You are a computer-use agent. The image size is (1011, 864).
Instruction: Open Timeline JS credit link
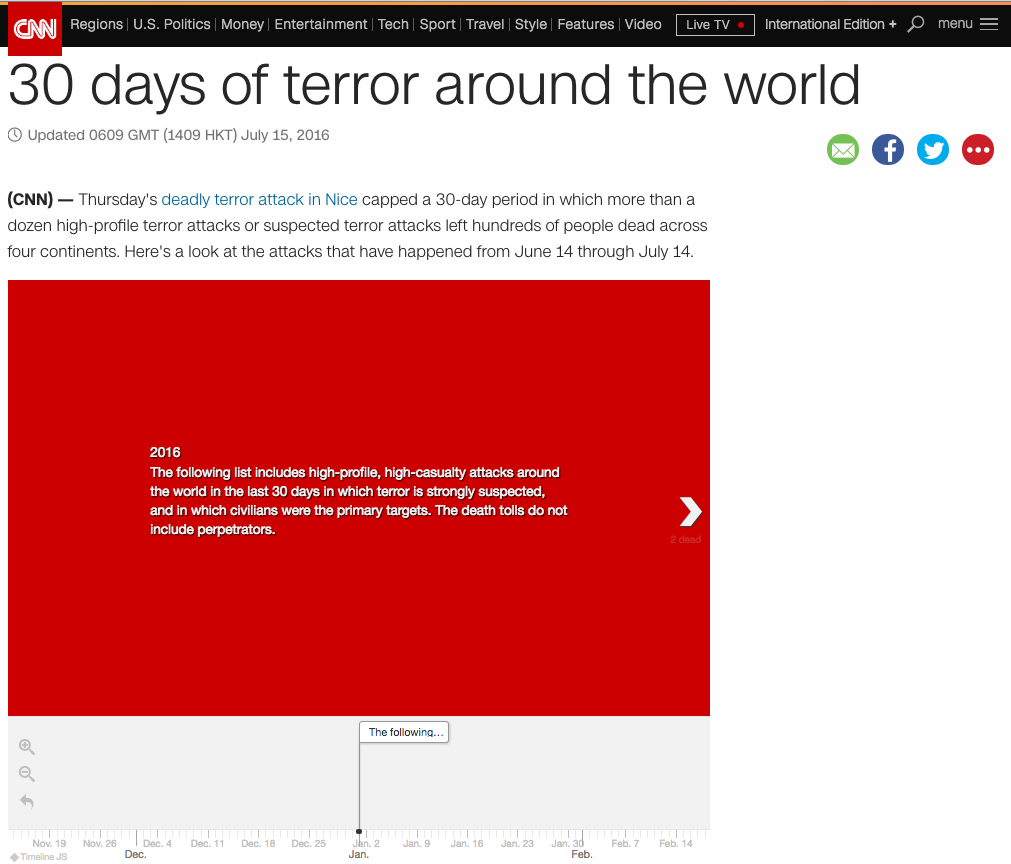pyautogui.click(x=40, y=856)
